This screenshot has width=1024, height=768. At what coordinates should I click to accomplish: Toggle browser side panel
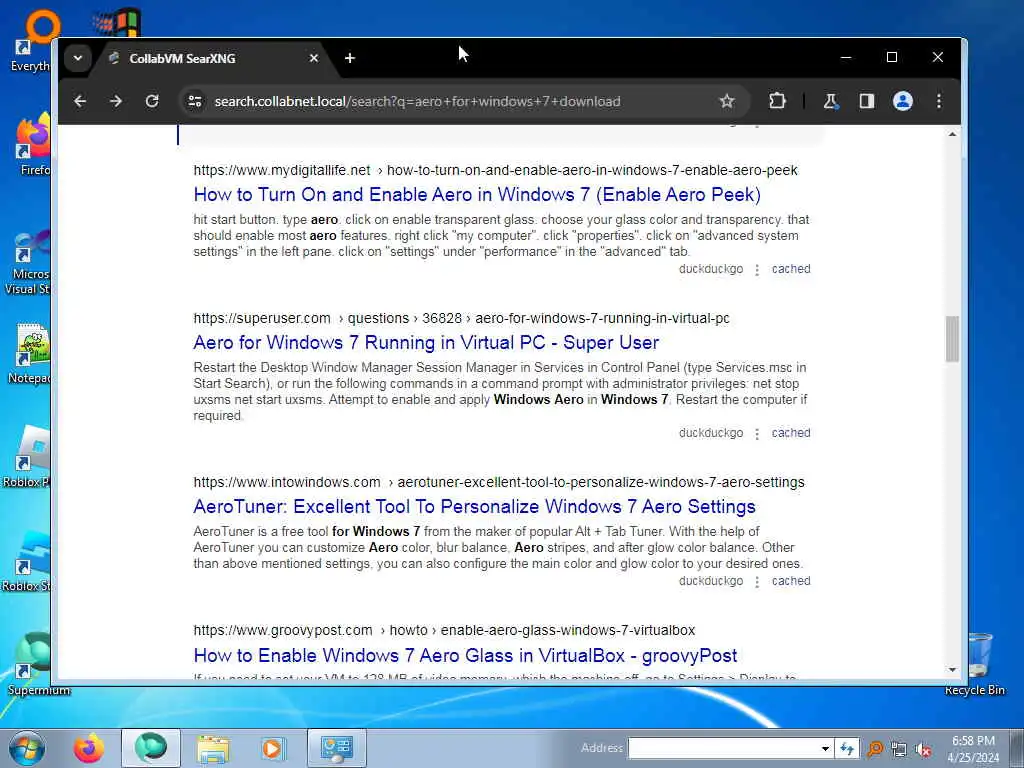867,101
